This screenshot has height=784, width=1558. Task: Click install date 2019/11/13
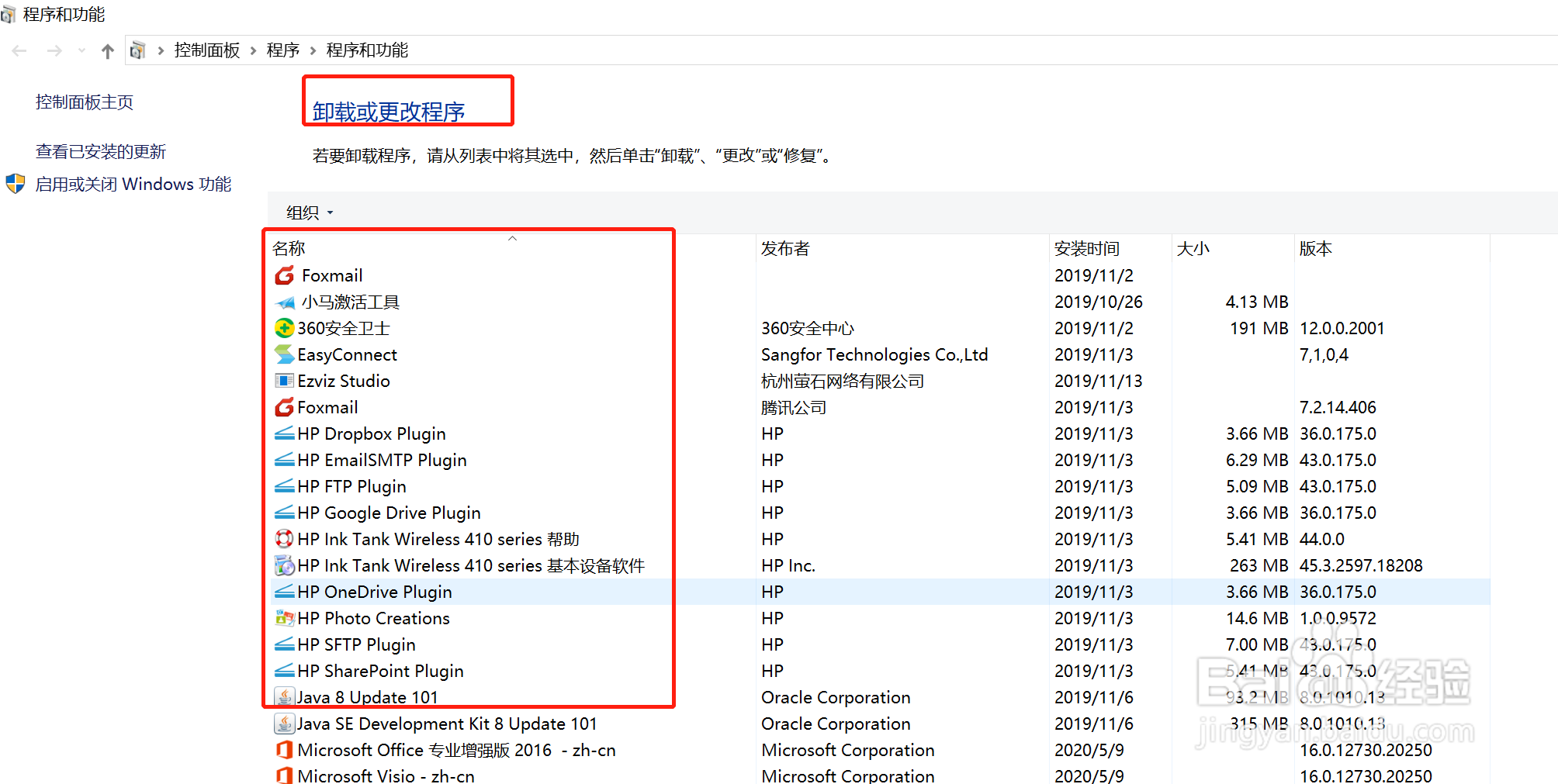coord(1099,381)
